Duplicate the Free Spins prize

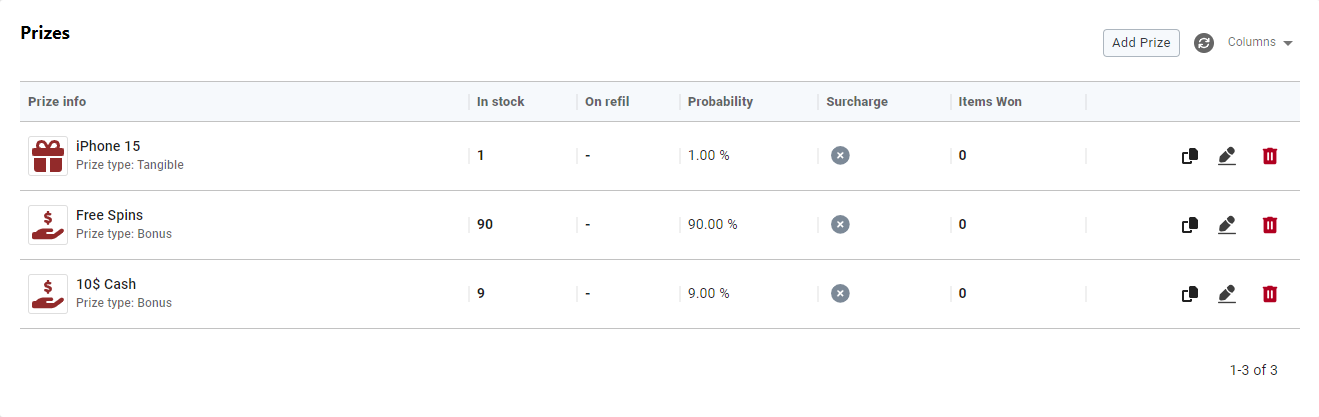[1190, 225]
